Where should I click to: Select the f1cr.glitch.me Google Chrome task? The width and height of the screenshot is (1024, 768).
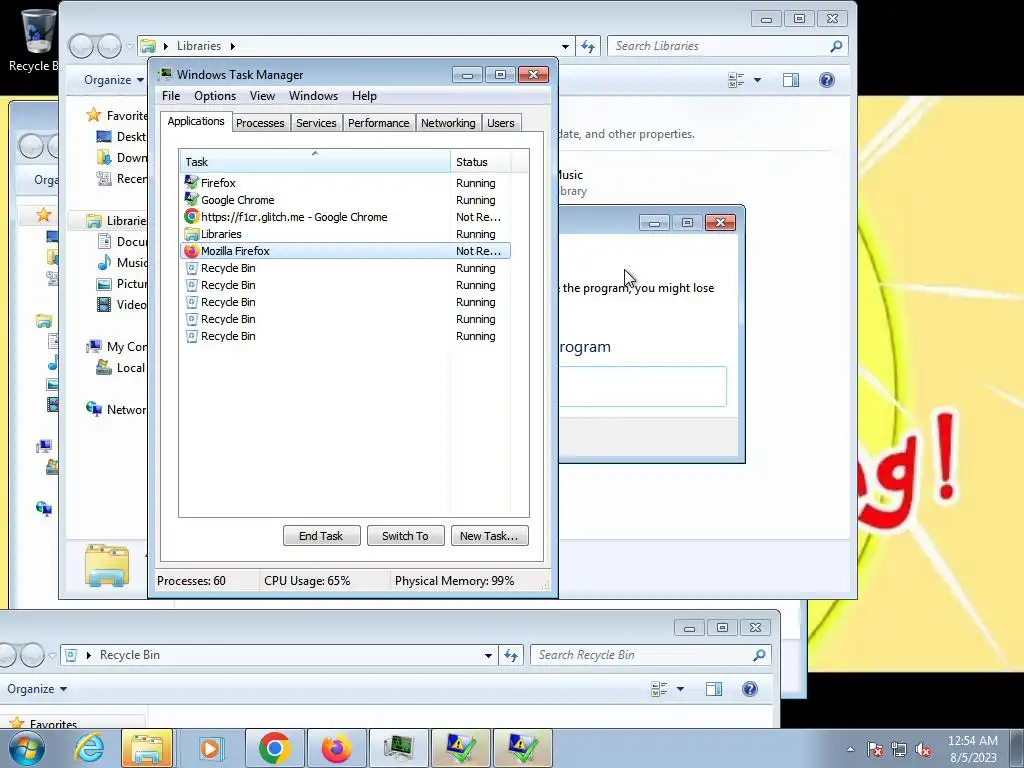pyautogui.click(x=345, y=217)
